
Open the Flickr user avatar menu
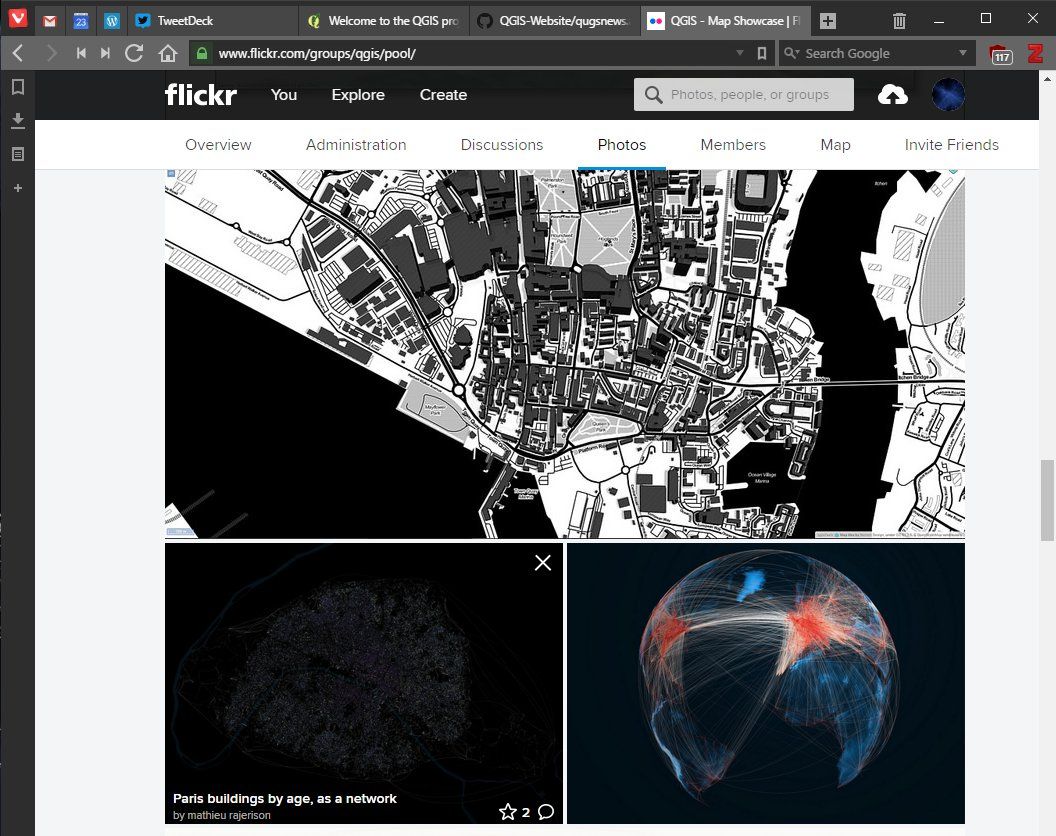[x=948, y=94]
